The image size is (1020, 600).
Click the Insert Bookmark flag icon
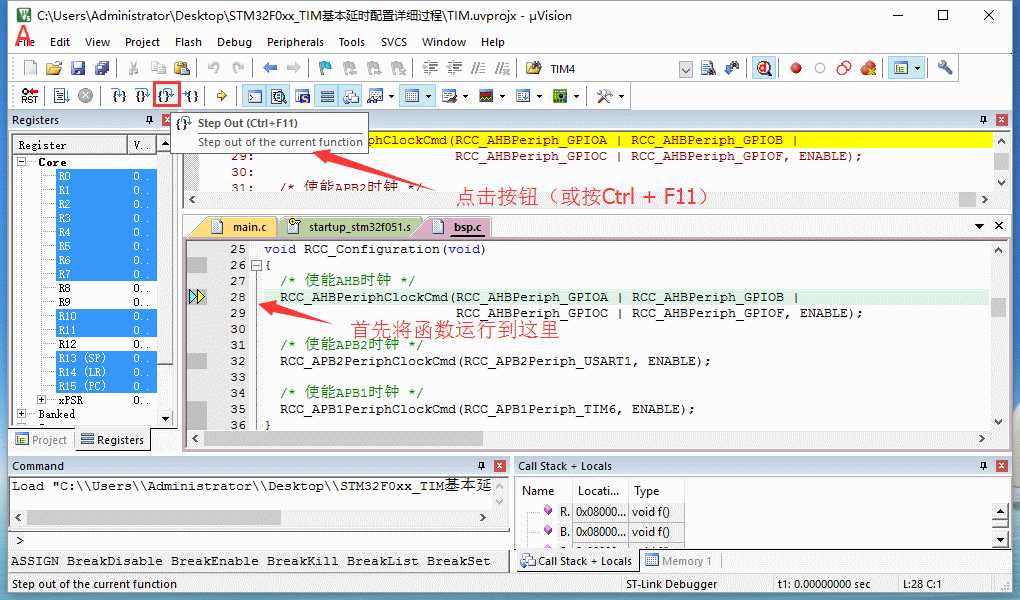(325, 68)
